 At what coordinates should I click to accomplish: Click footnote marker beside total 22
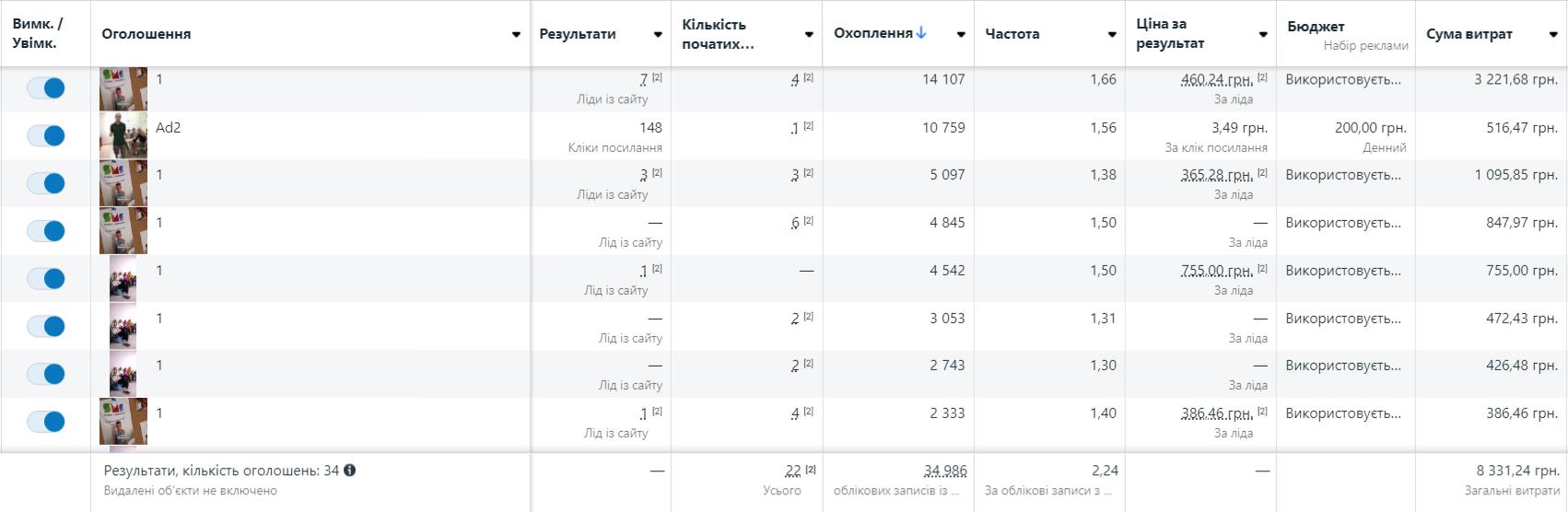tap(811, 470)
